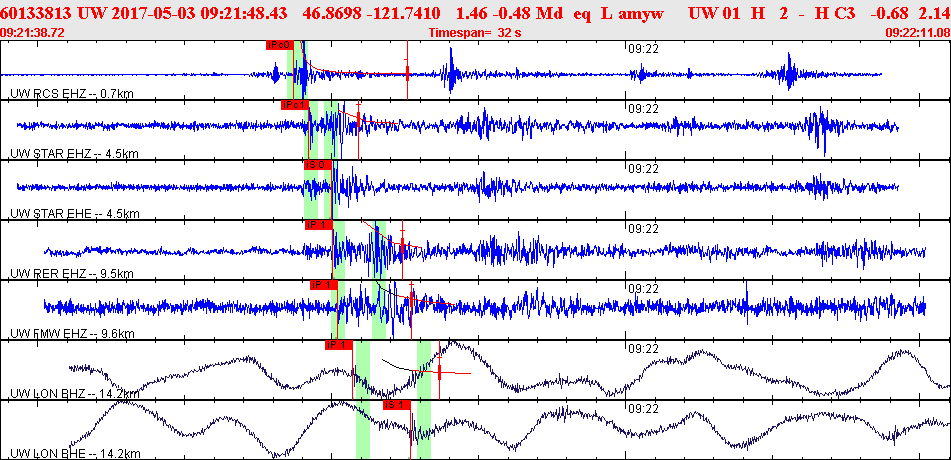Select the iP 1 pick flag on LON BHZ
951x460 pixels.
pyautogui.click(x=339, y=345)
